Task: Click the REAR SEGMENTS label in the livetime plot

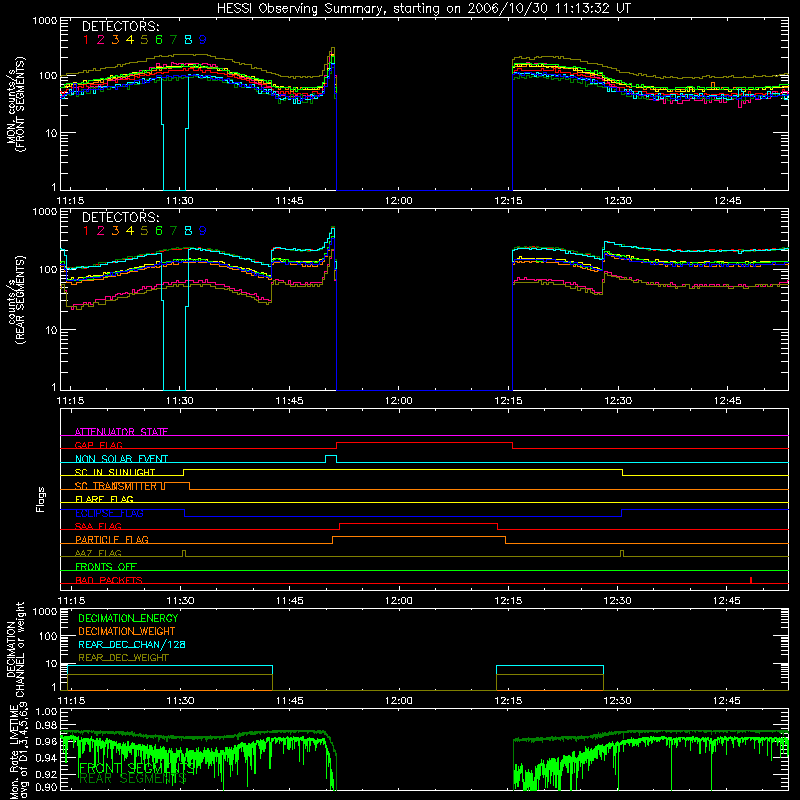Action: click(x=132, y=779)
